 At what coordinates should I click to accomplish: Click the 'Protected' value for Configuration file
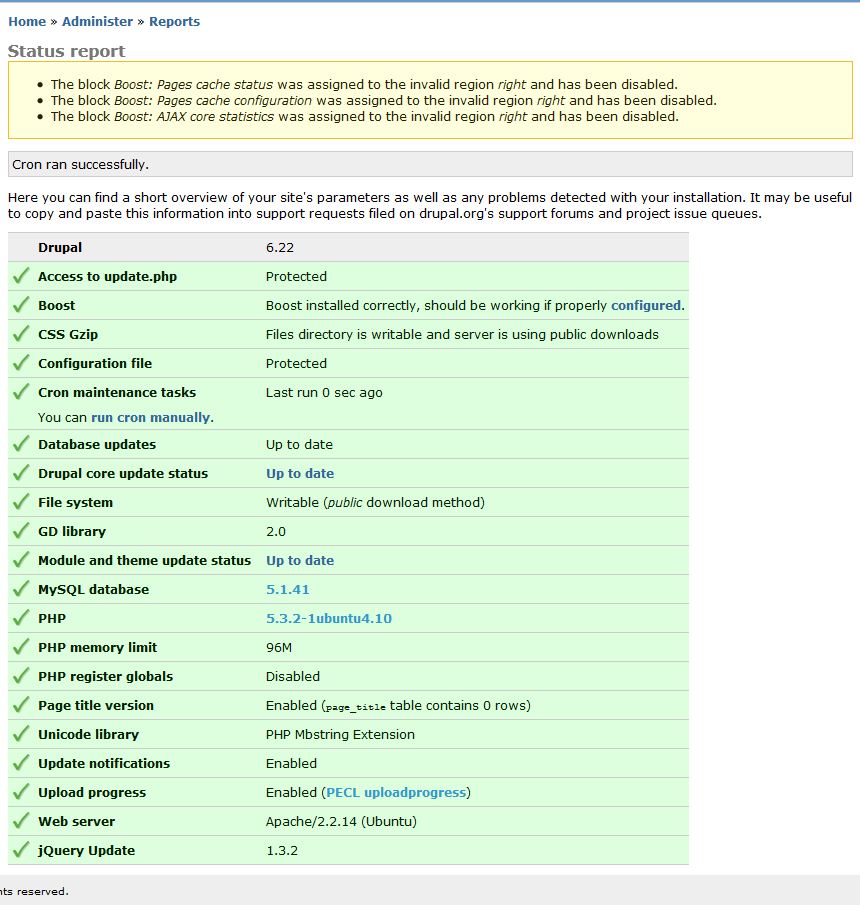coord(296,364)
